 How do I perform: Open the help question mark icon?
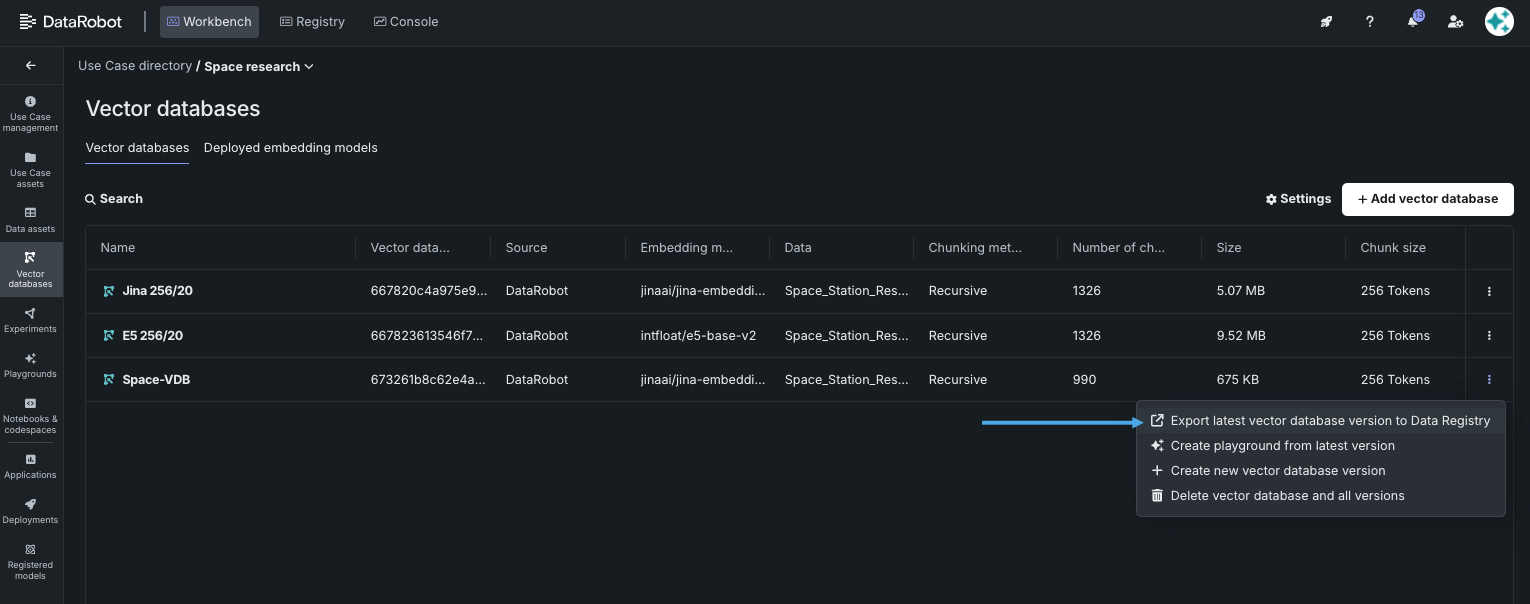1370,22
